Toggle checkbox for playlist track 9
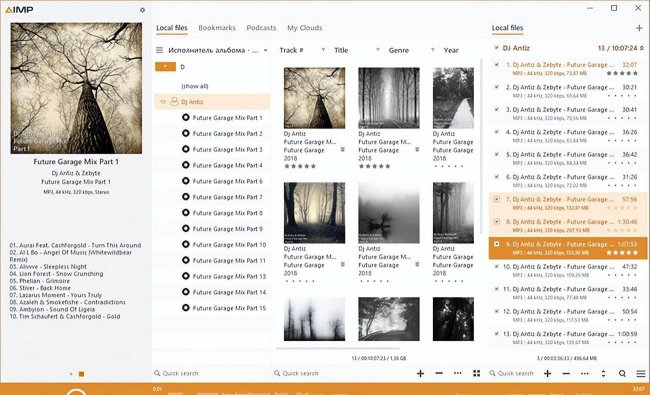650x395 pixels. (497, 244)
